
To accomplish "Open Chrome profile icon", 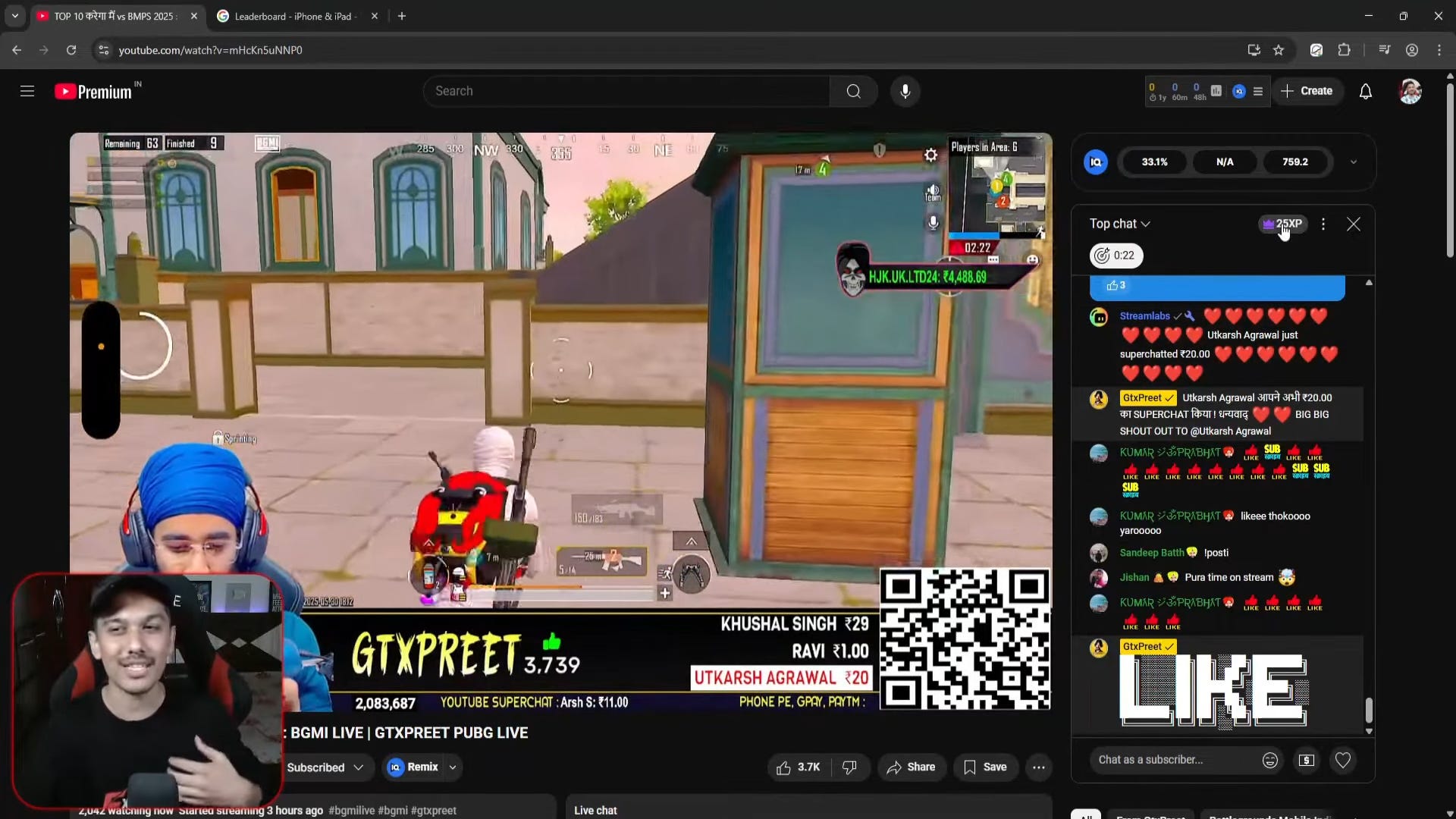I will pyautogui.click(x=1411, y=50).
